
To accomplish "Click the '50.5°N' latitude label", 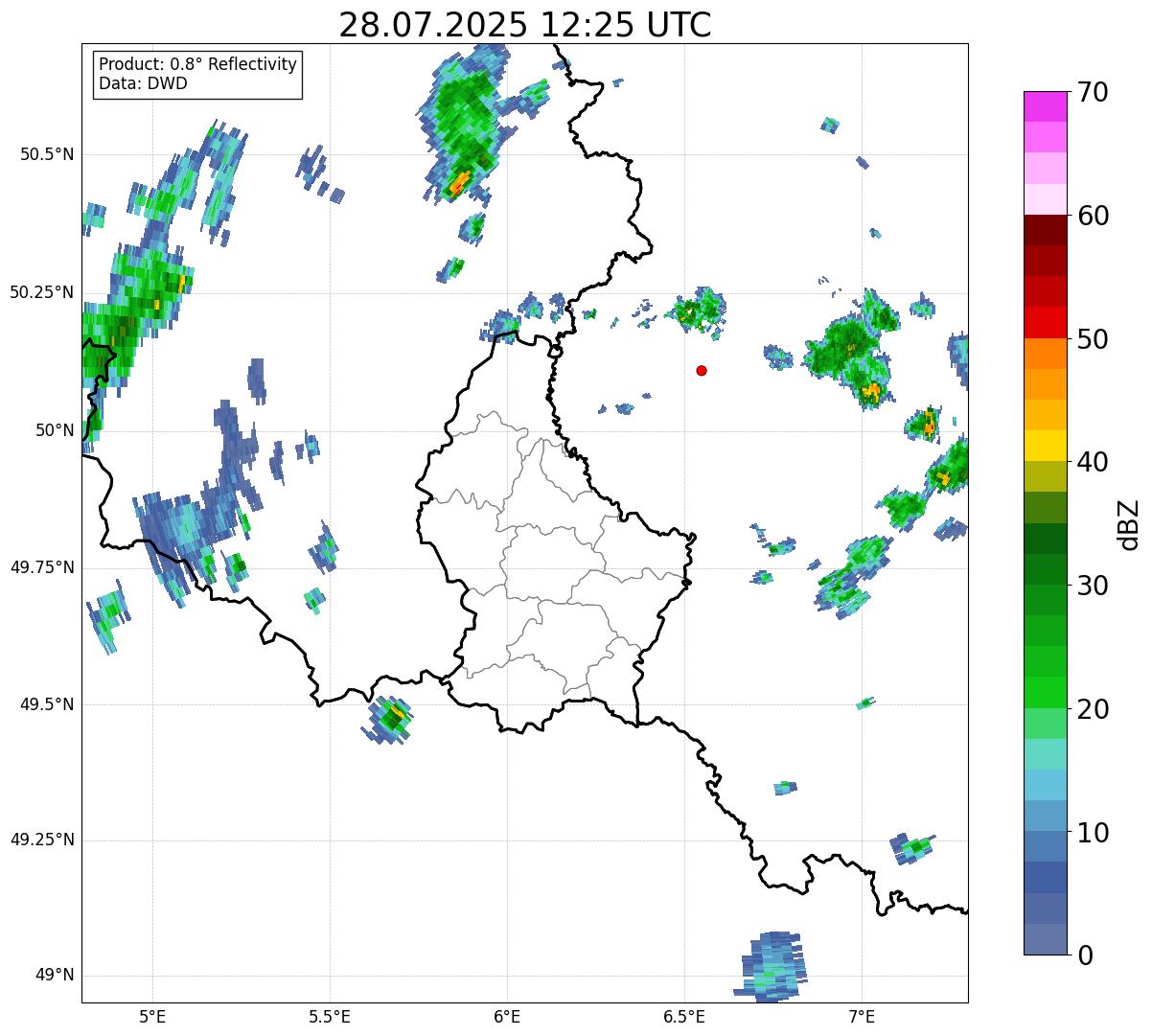I will coord(46,154).
